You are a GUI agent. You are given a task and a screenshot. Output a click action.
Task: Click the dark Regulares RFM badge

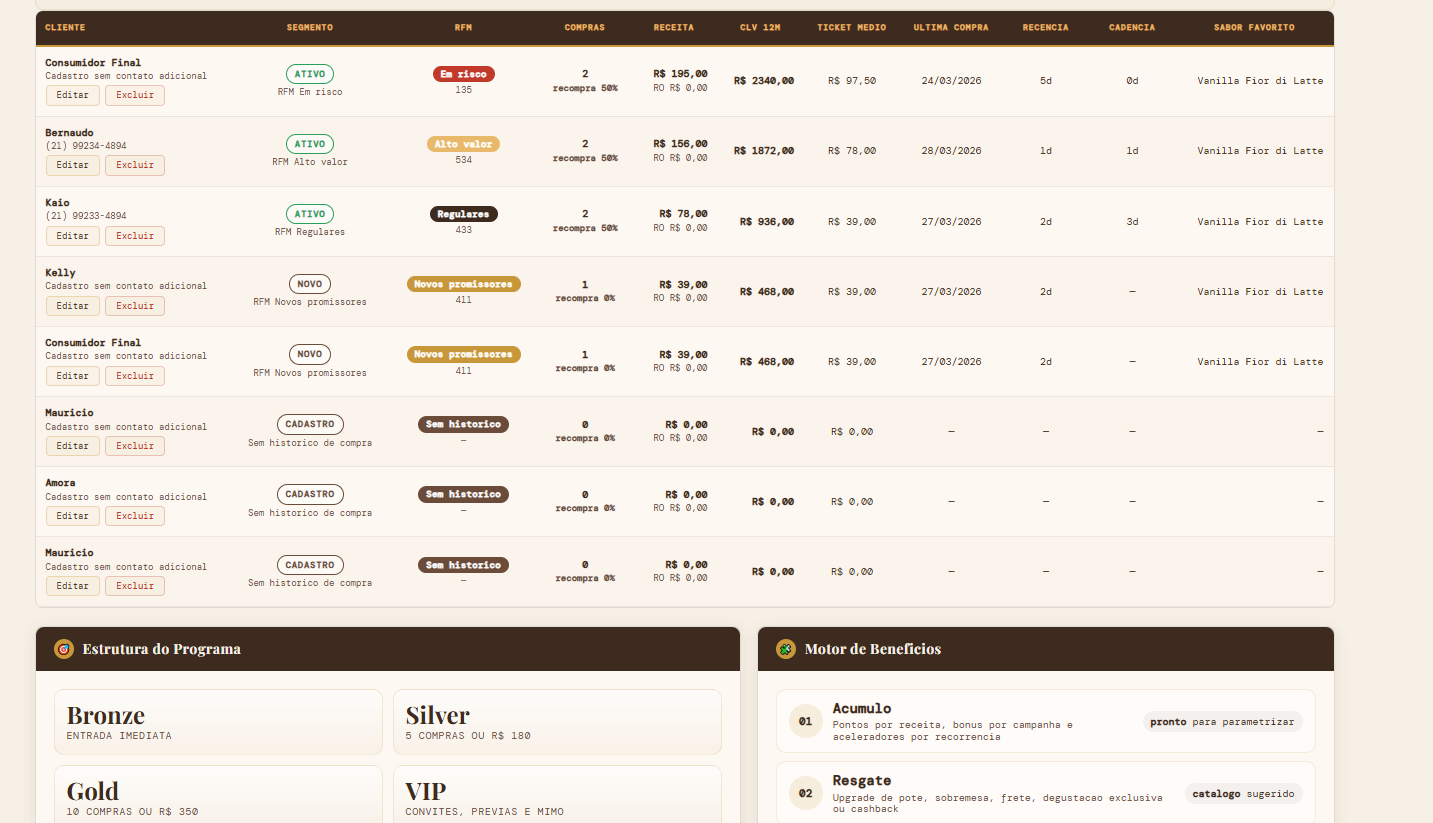click(x=463, y=214)
